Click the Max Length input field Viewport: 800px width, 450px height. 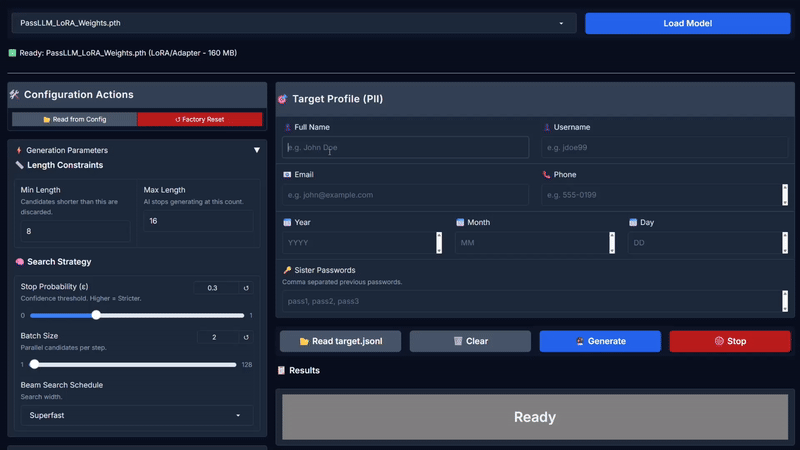tap(198, 221)
